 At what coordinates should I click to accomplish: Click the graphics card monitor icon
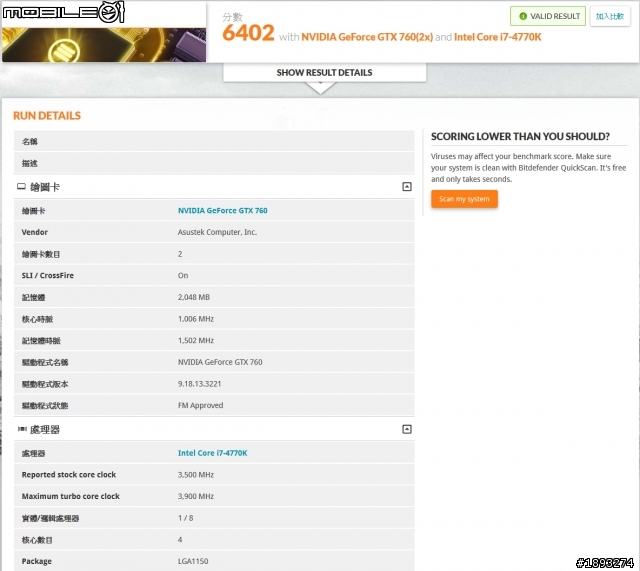[x=21, y=187]
